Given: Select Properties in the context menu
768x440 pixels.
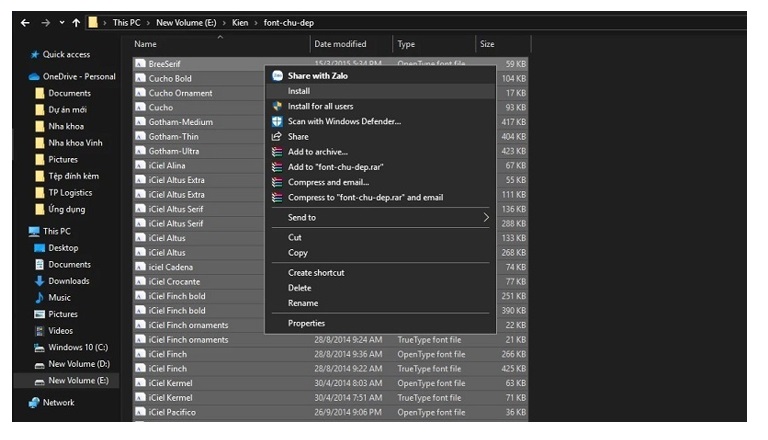Looking at the screenshot, I should (306, 323).
